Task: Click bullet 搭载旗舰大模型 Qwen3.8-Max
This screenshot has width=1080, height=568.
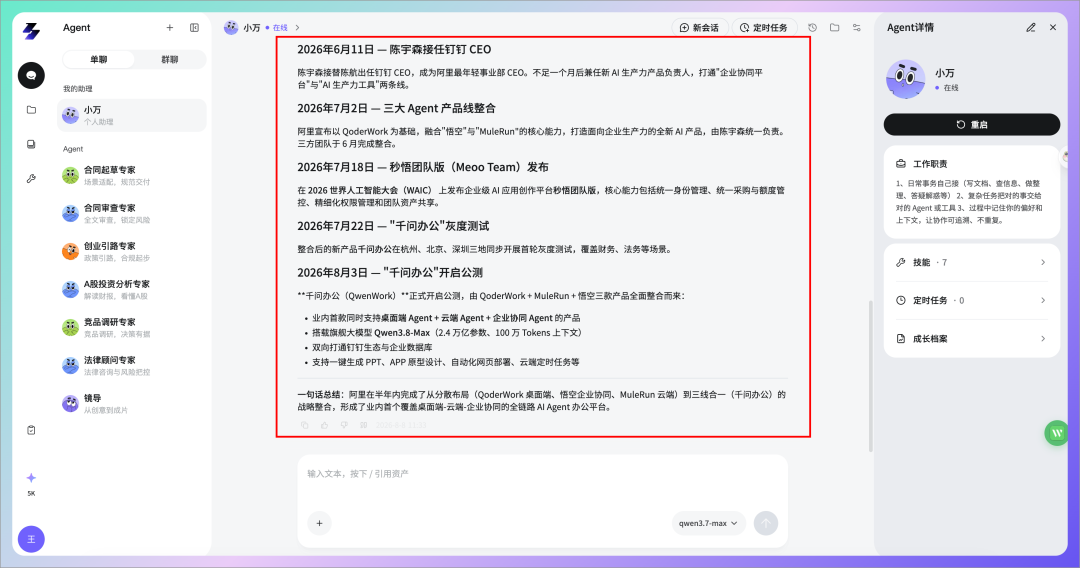Action: (x=447, y=333)
